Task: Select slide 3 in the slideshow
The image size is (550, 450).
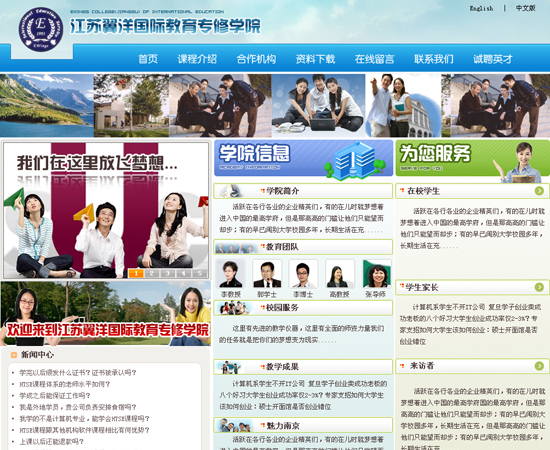Action: [168, 273]
